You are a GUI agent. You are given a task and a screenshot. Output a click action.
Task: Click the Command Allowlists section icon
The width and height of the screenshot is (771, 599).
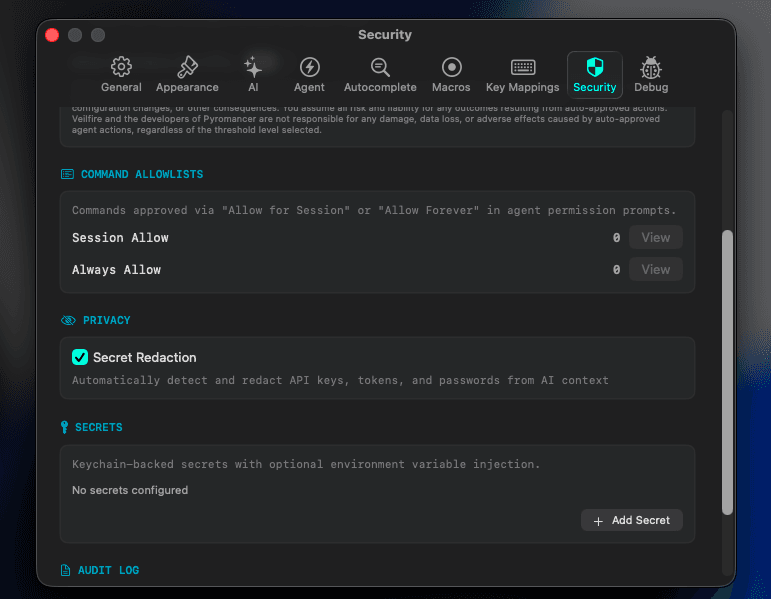[x=67, y=174]
